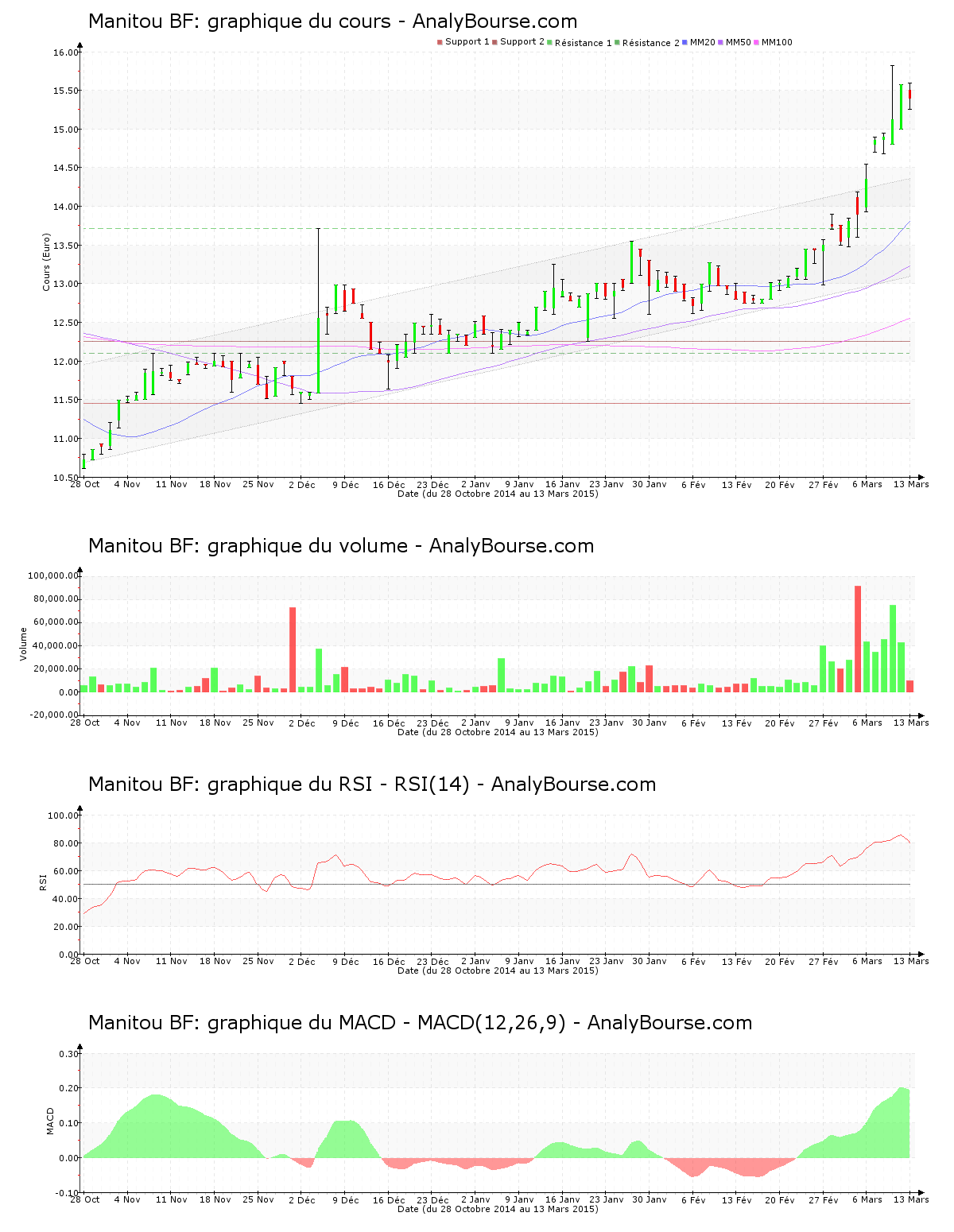Click the 13.50 value on price axis
The image size is (954, 1232).
coord(67,246)
